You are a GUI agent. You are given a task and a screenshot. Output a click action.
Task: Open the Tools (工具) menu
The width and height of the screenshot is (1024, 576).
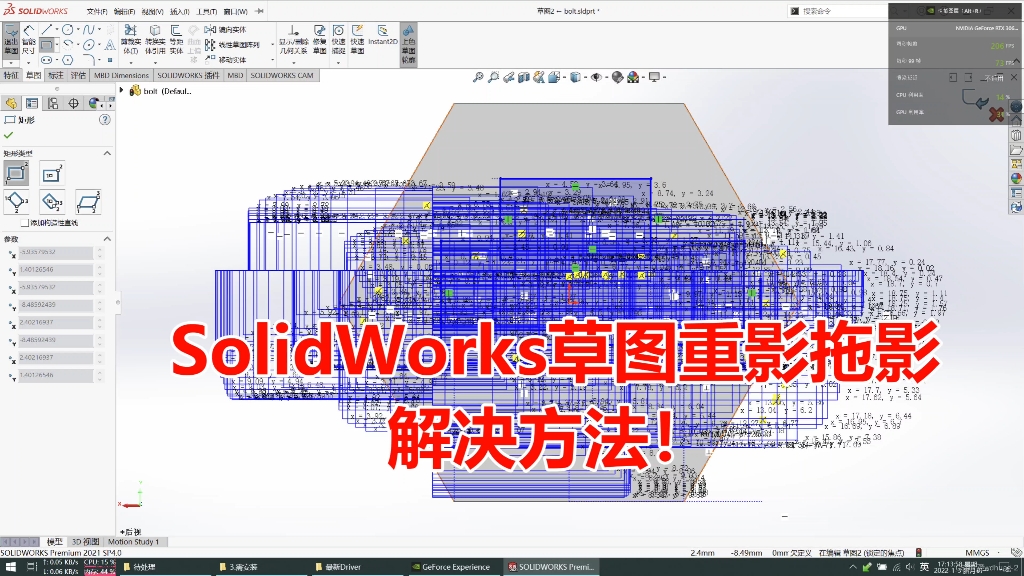(206, 11)
